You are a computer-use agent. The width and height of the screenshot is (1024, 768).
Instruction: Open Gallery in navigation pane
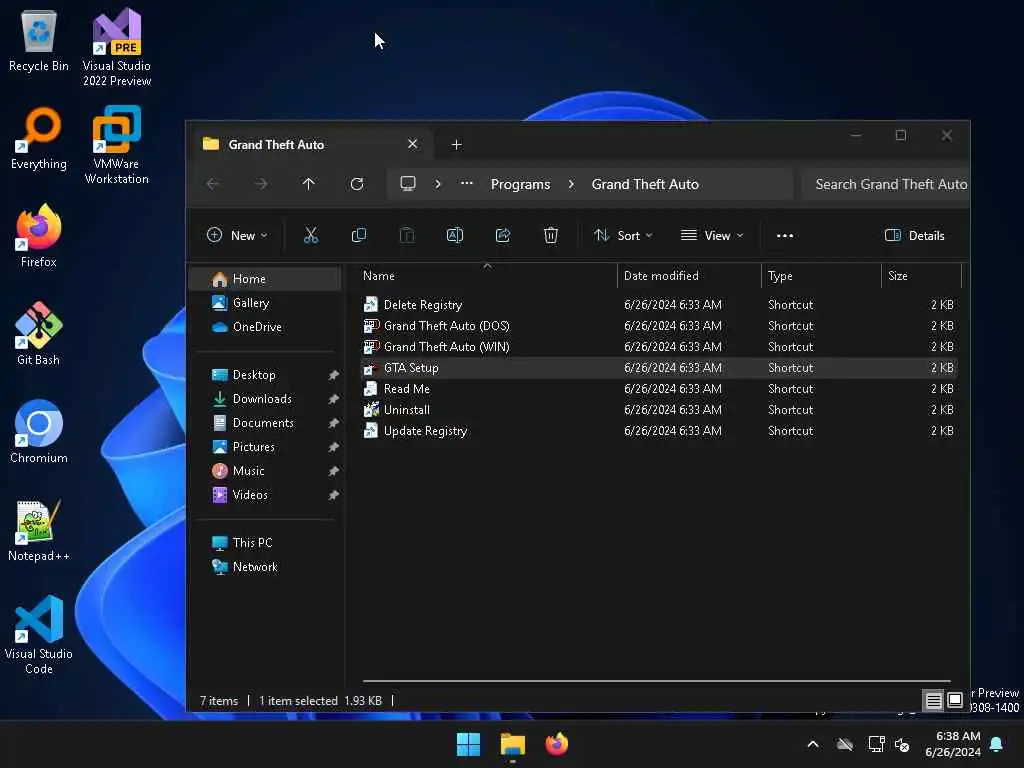click(x=264, y=303)
